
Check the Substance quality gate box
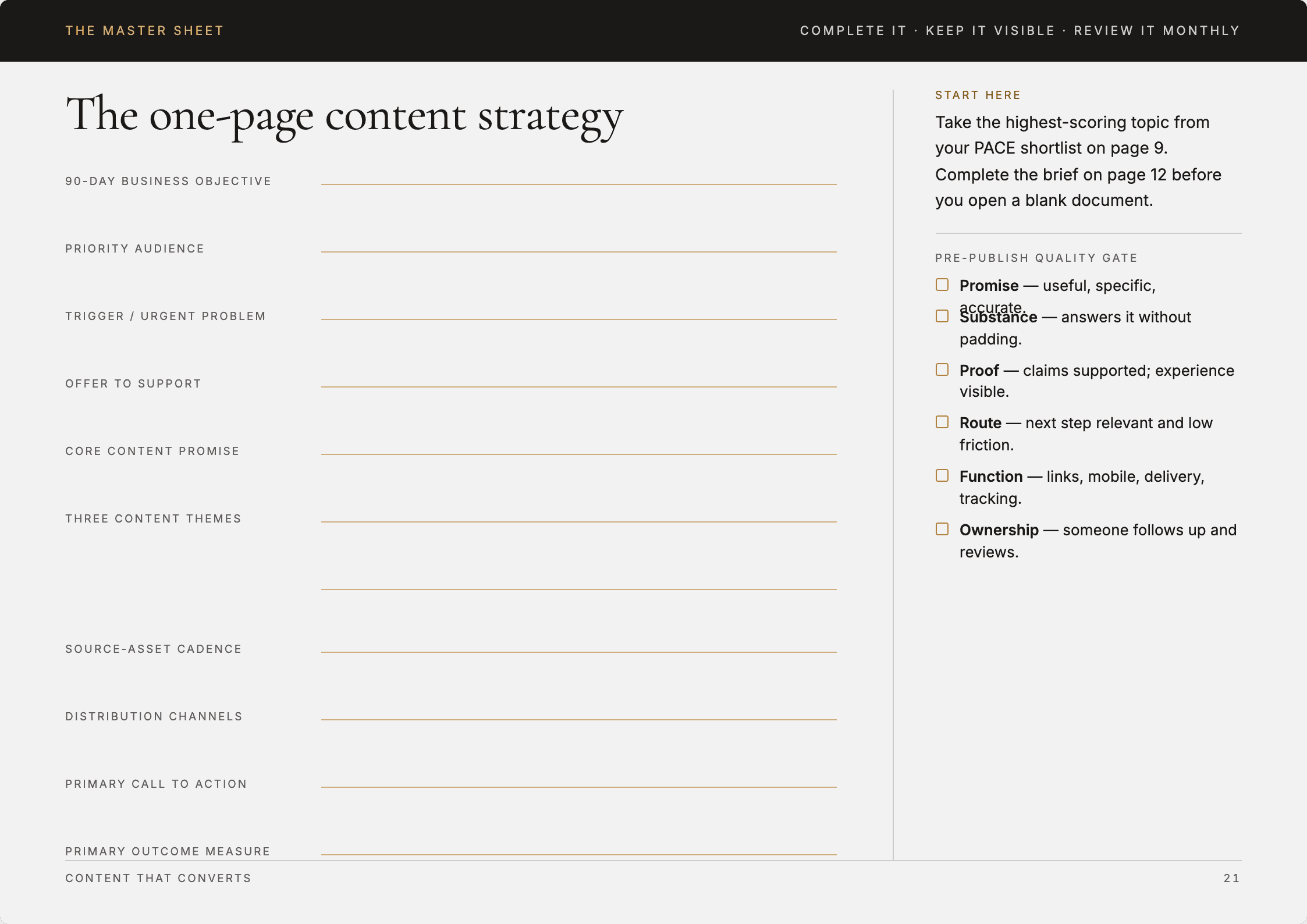click(x=942, y=316)
